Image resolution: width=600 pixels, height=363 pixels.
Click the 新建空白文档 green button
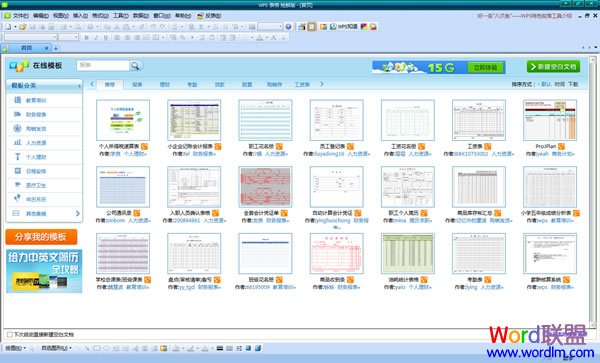(553, 67)
